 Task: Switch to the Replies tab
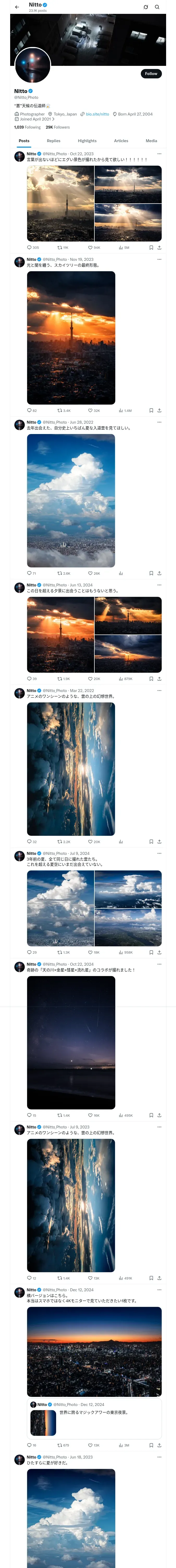pyautogui.click(x=53, y=141)
